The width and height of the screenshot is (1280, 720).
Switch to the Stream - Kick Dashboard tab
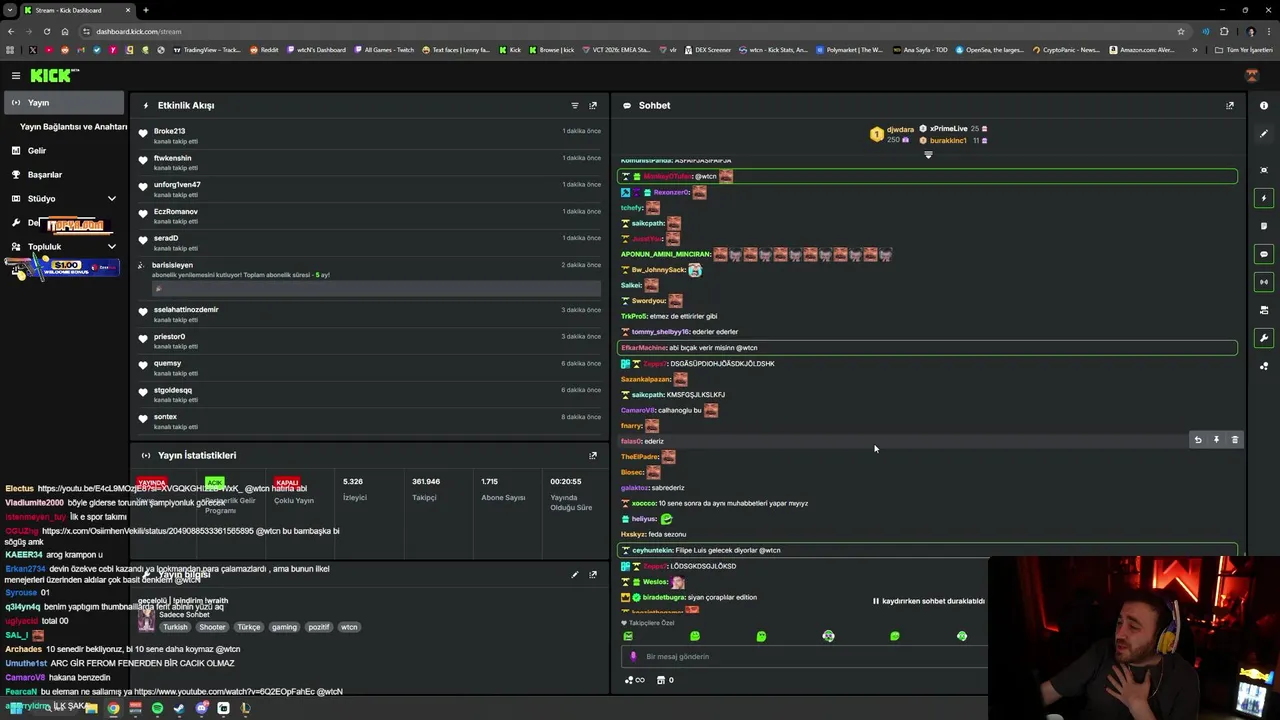click(x=76, y=10)
